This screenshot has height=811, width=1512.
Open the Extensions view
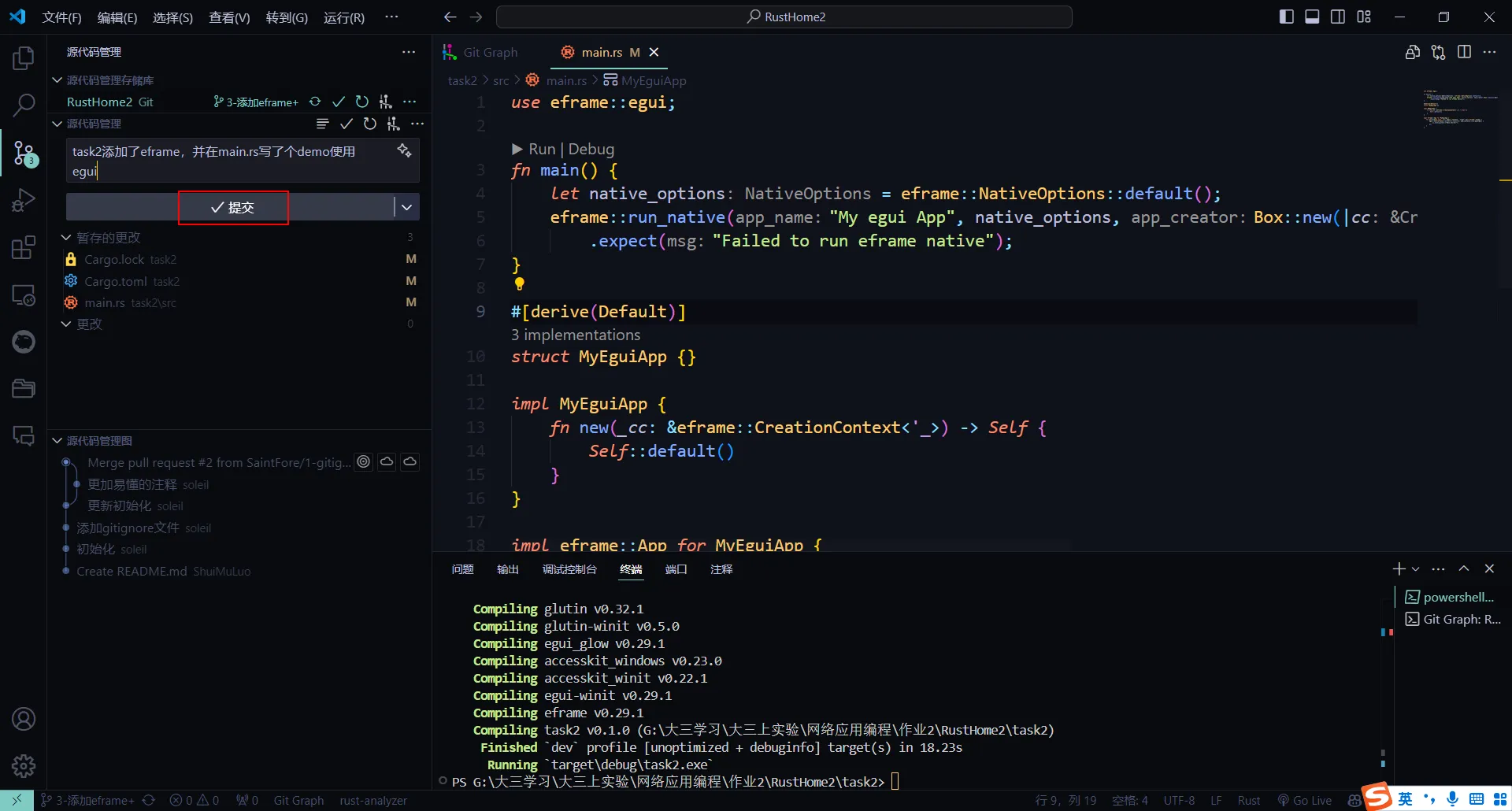tap(24, 247)
